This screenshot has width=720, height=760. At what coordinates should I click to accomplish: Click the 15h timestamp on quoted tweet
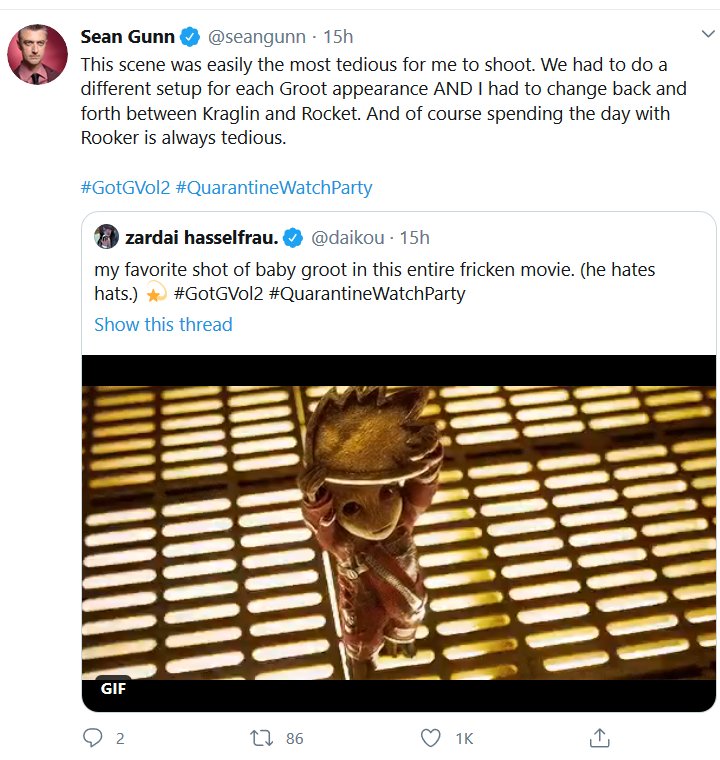(x=414, y=237)
